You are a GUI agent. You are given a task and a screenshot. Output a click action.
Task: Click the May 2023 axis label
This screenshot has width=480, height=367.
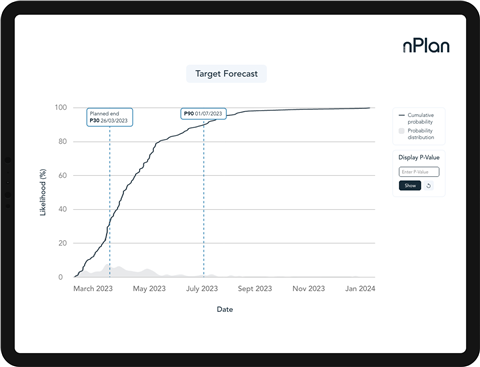click(x=149, y=289)
